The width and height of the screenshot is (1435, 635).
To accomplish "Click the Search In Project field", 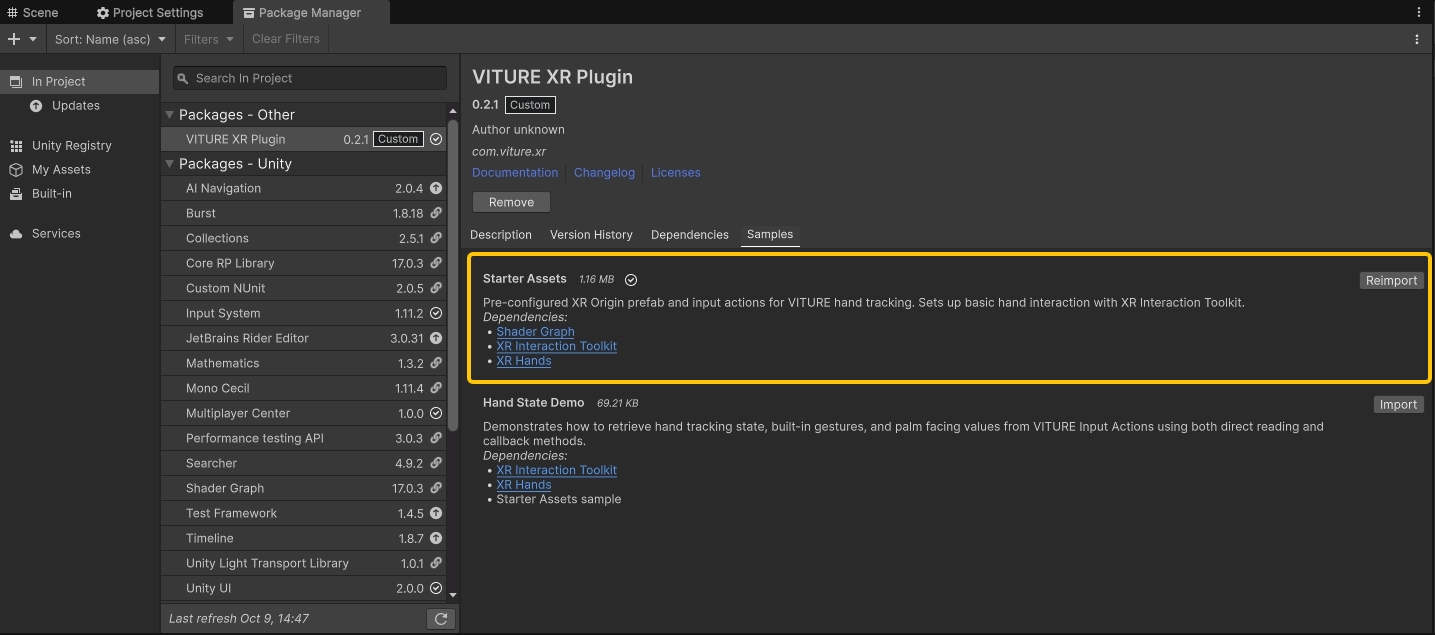I will [310, 78].
